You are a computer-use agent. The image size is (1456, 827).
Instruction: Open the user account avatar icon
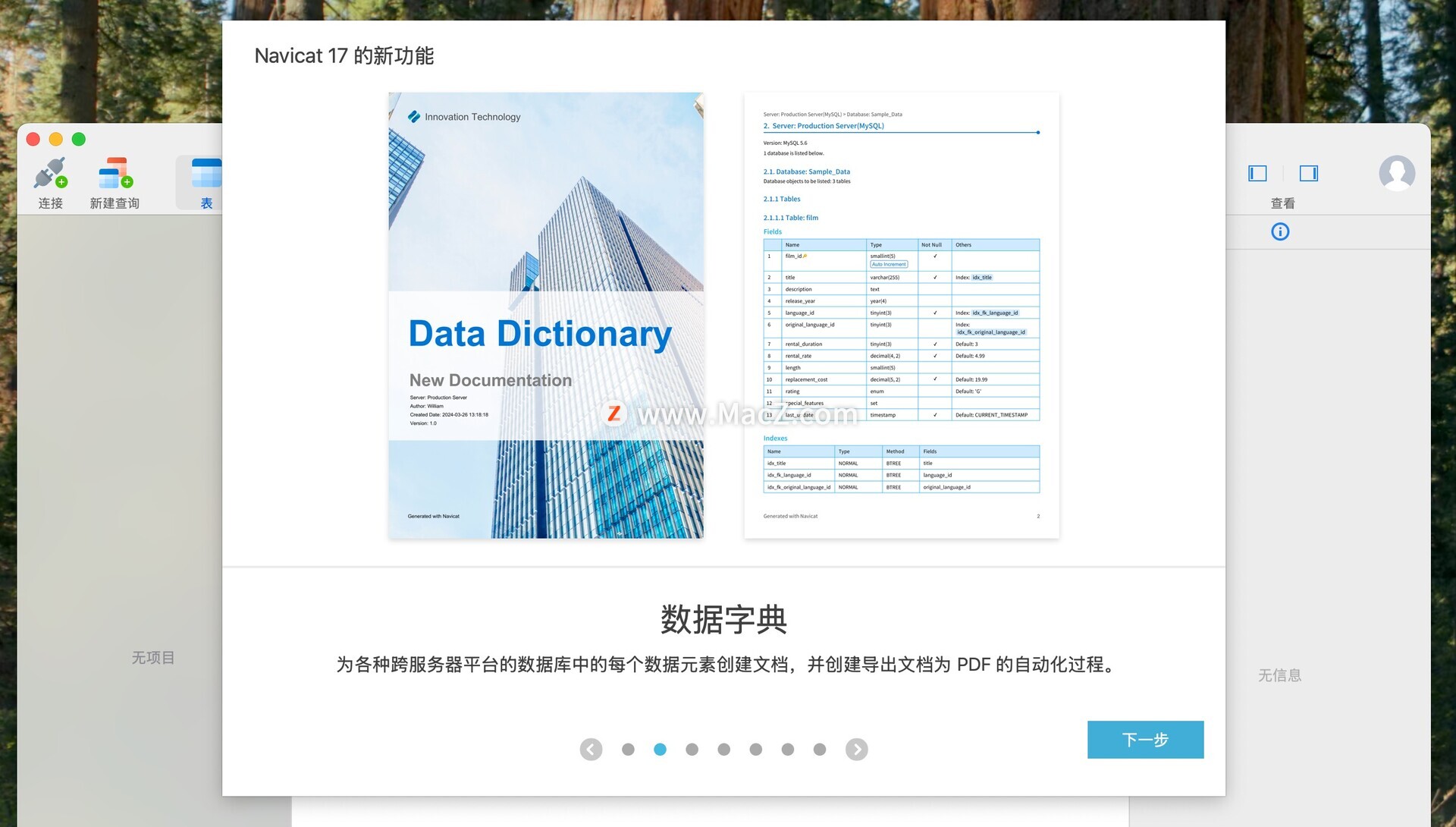click(1397, 173)
